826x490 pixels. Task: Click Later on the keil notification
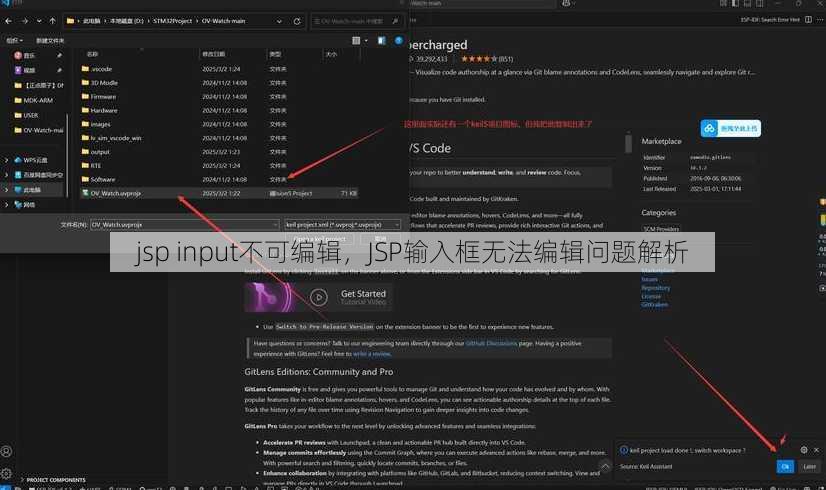click(x=809, y=467)
